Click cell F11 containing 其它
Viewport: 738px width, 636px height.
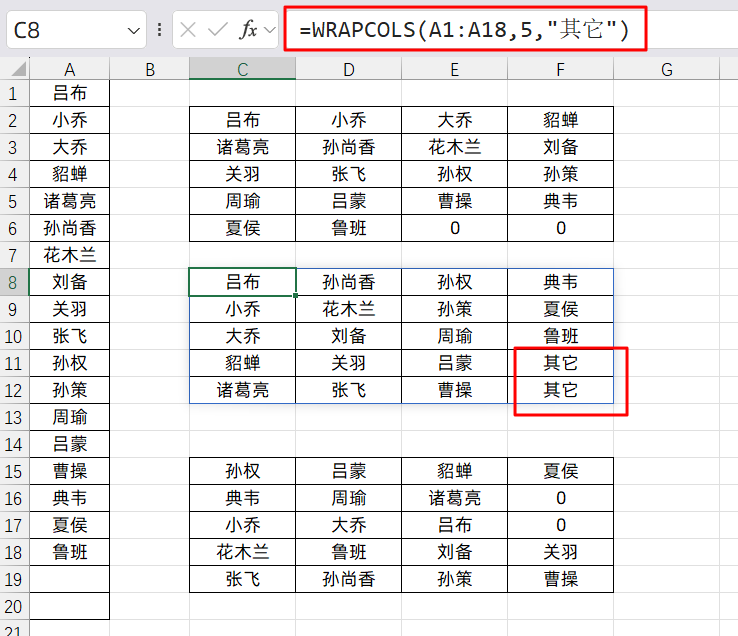[x=560, y=363]
